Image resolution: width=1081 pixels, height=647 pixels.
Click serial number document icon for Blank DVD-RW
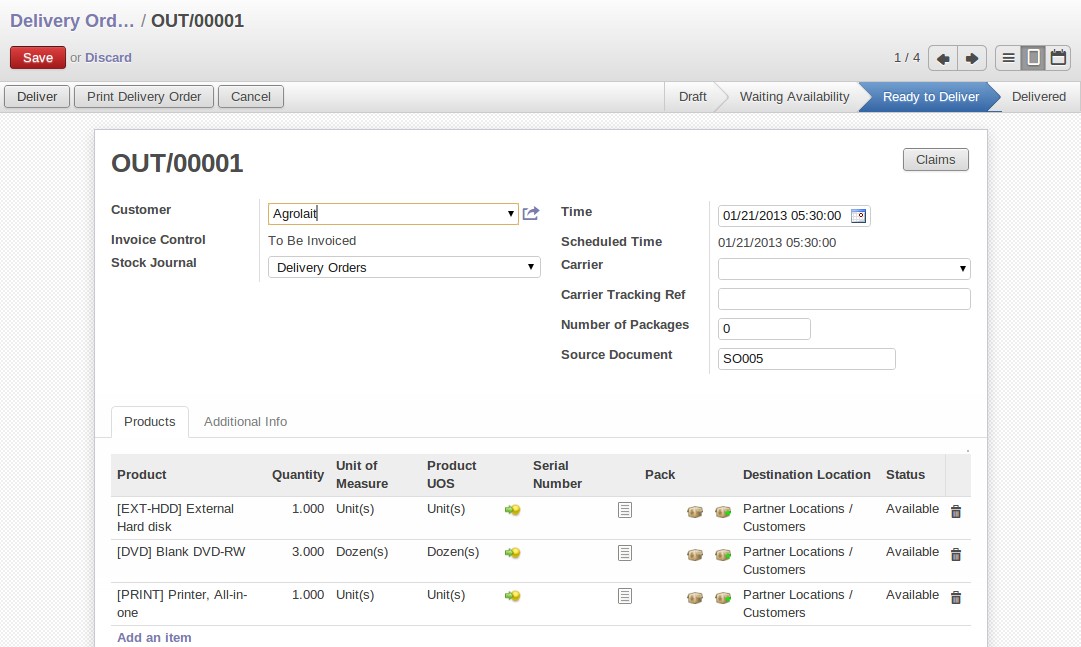click(625, 553)
